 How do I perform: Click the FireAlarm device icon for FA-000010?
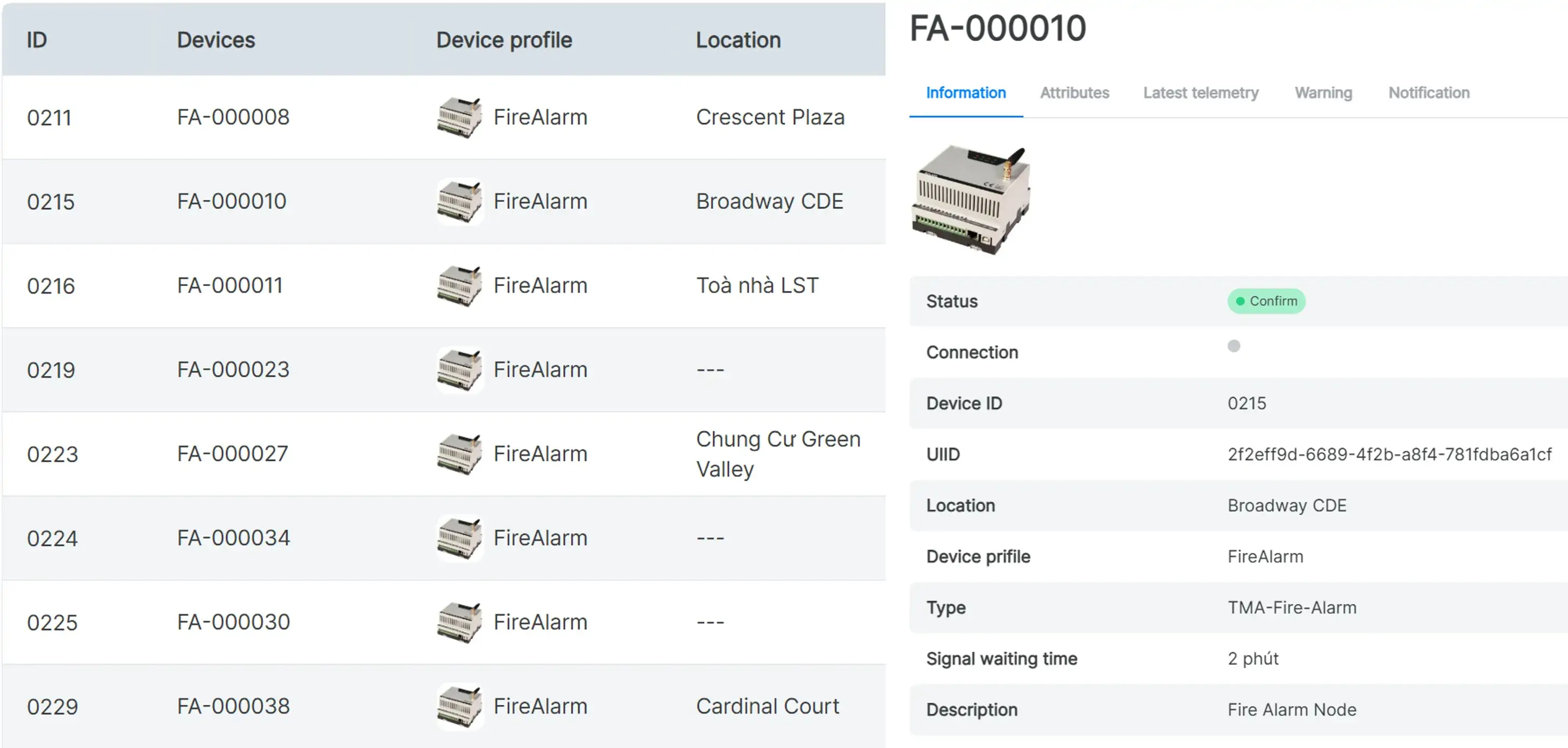pyautogui.click(x=460, y=202)
